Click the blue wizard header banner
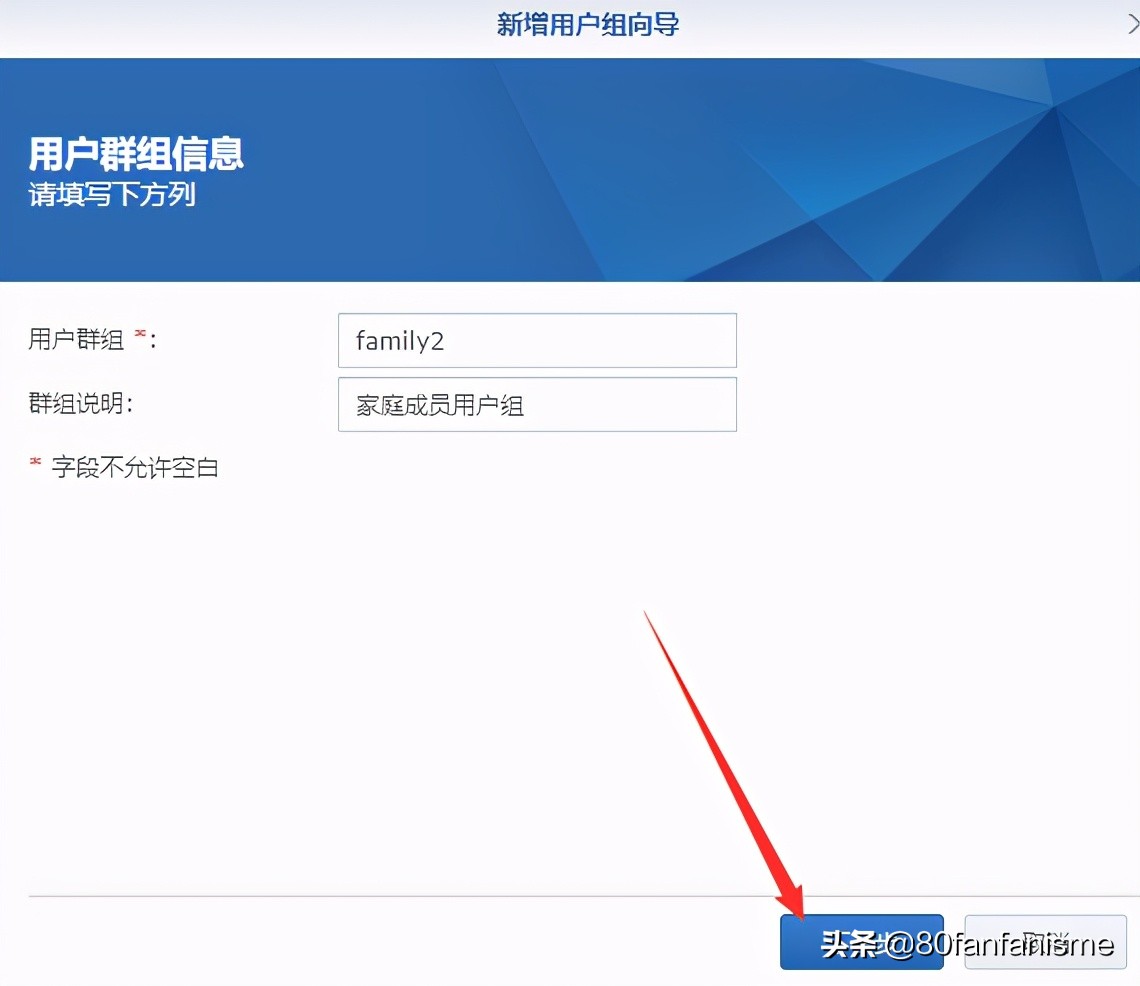Image resolution: width=1140 pixels, height=986 pixels. [x=570, y=170]
